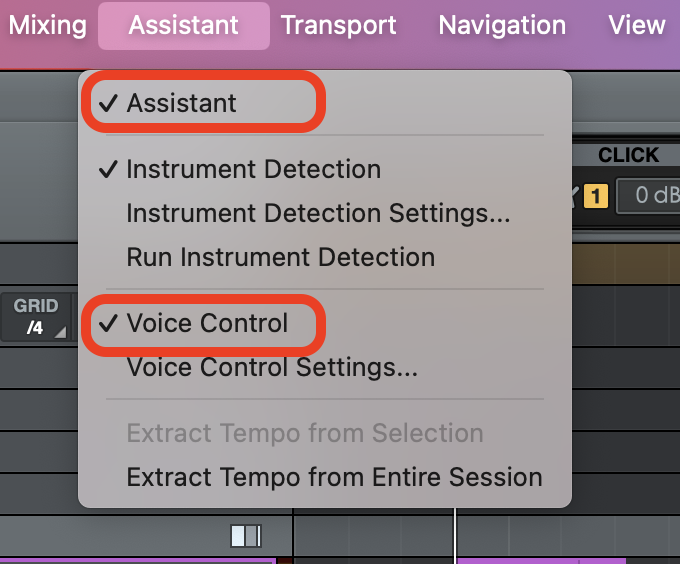Viewport: 680px width, 564px height.
Task: Select Extract Tempo from Entire Session
Action: coord(334,477)
